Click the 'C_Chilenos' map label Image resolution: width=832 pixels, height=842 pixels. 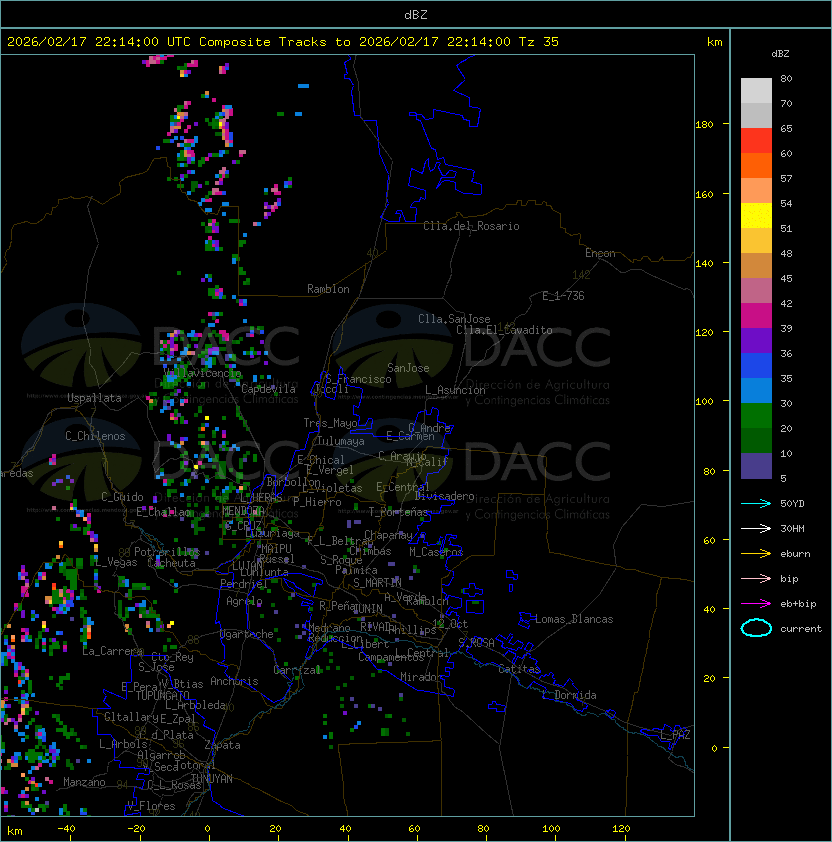pos(95,436)
